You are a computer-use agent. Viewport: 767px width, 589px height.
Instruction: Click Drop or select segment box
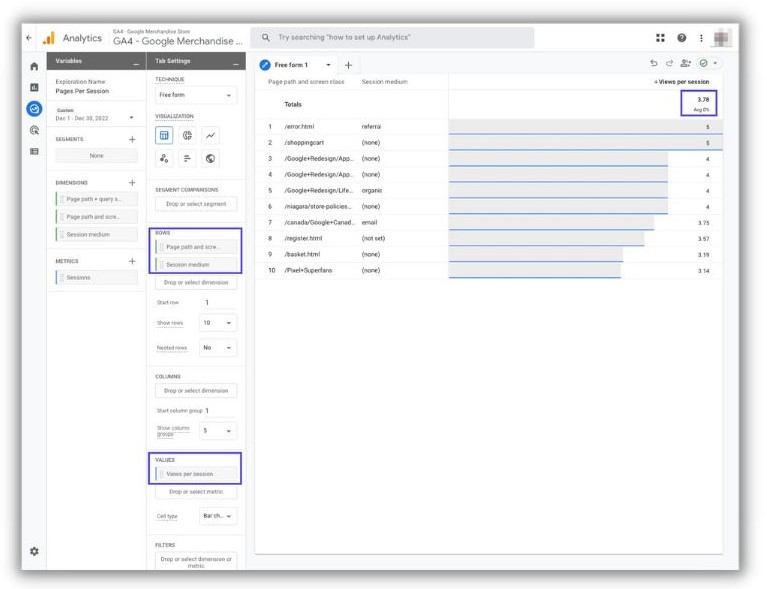click(196, 204)
